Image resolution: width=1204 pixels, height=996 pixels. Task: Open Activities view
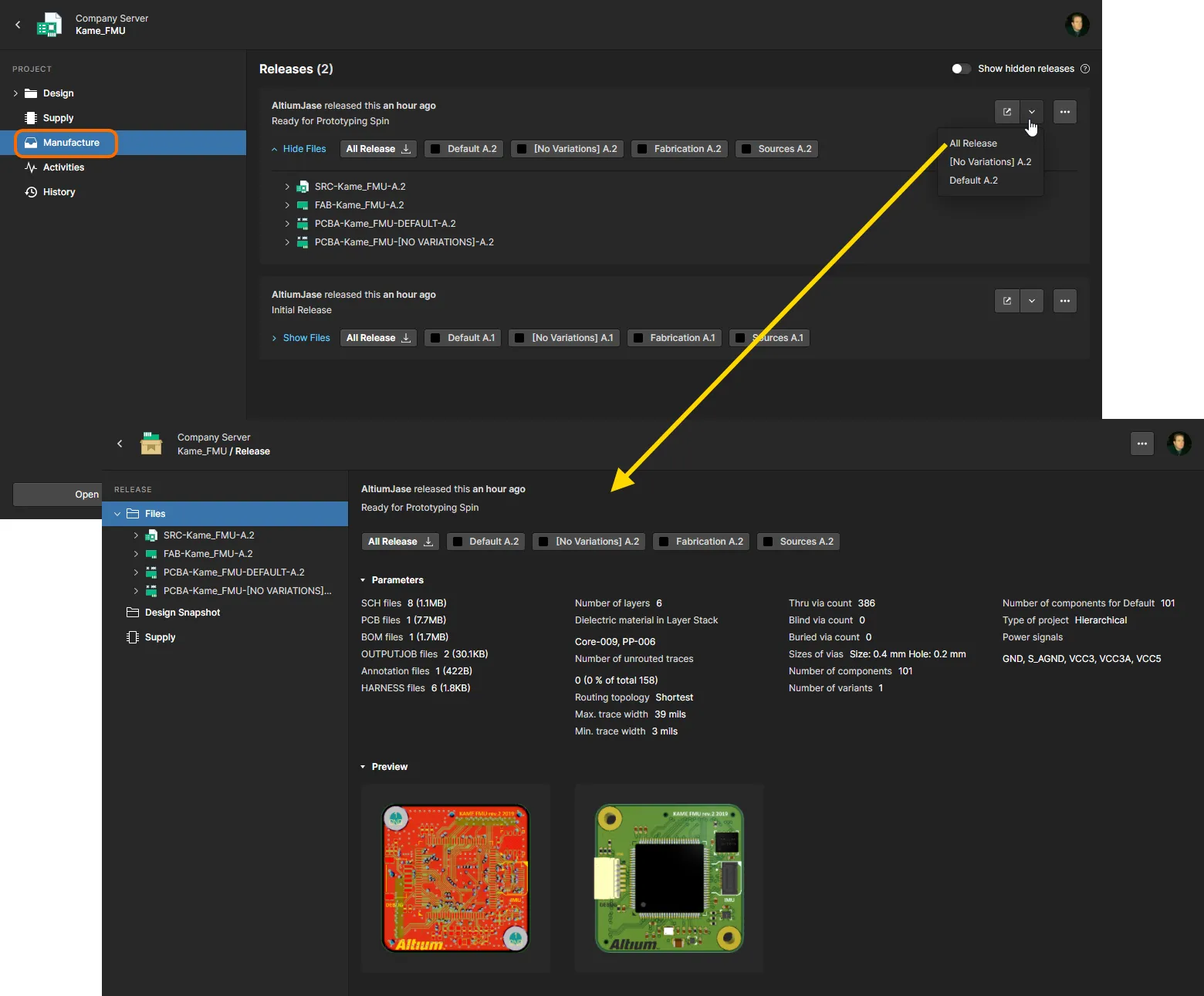click(63, 167)
